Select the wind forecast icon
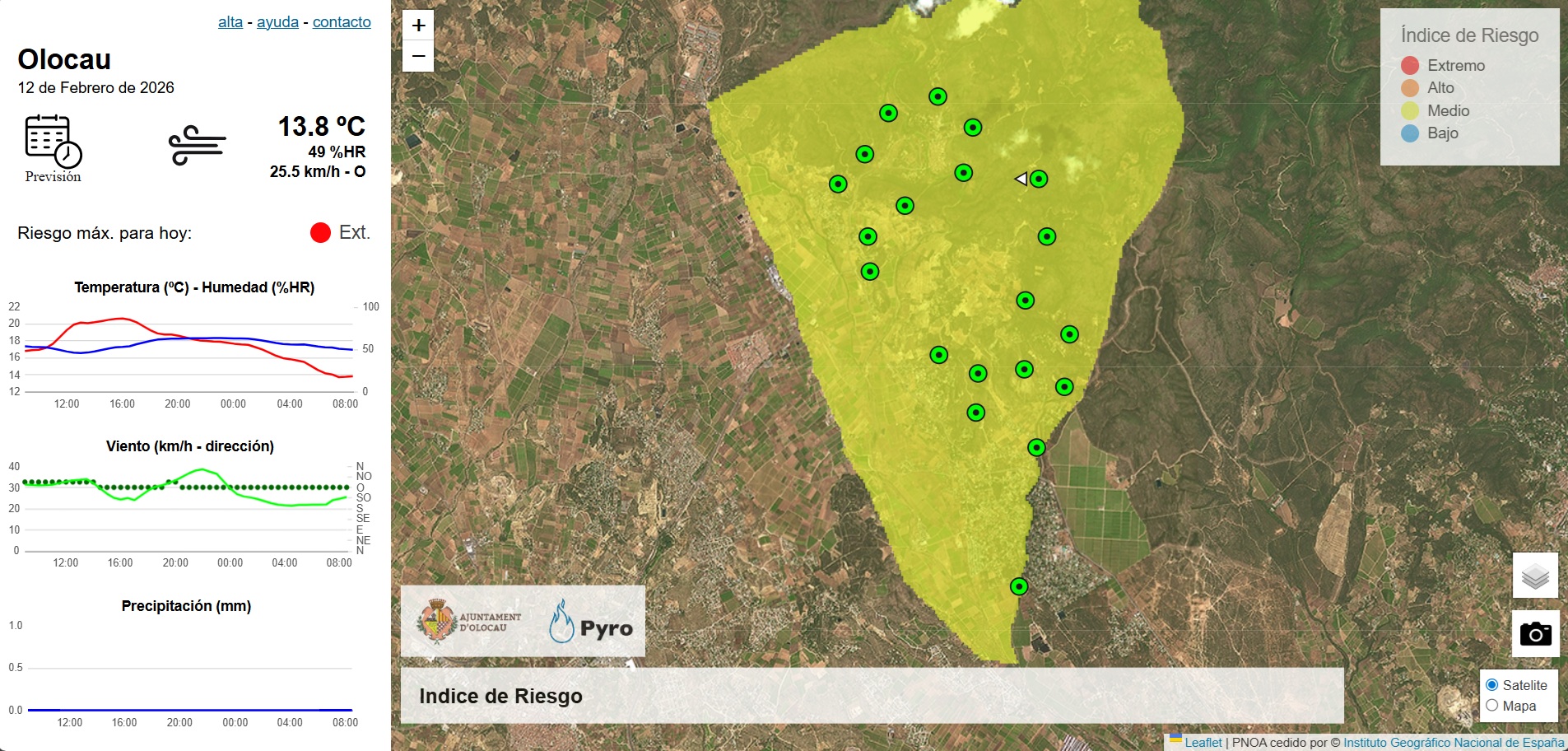1568x751 pixels. 197,144
